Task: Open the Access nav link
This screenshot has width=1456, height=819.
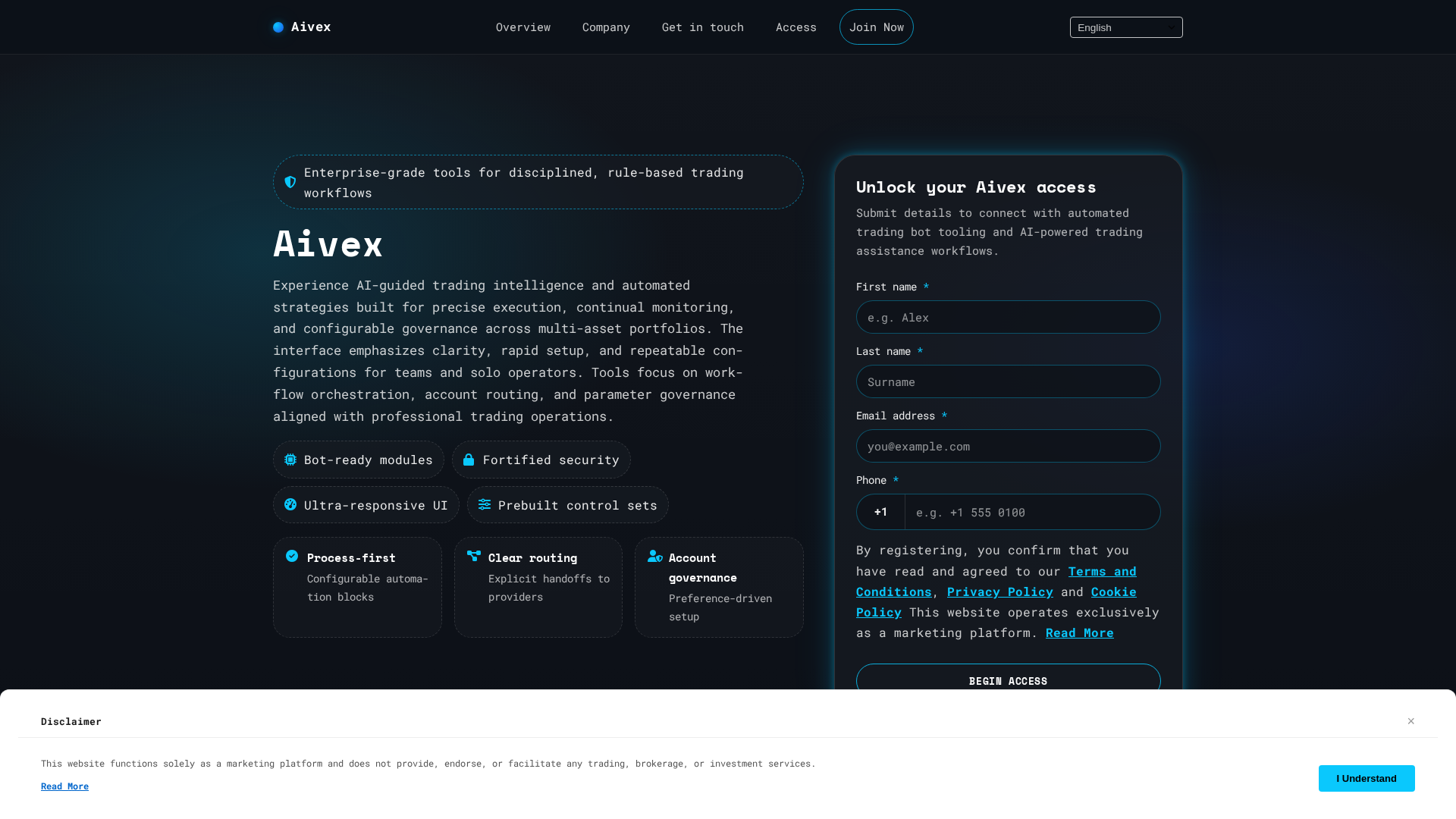Action: 796,27
